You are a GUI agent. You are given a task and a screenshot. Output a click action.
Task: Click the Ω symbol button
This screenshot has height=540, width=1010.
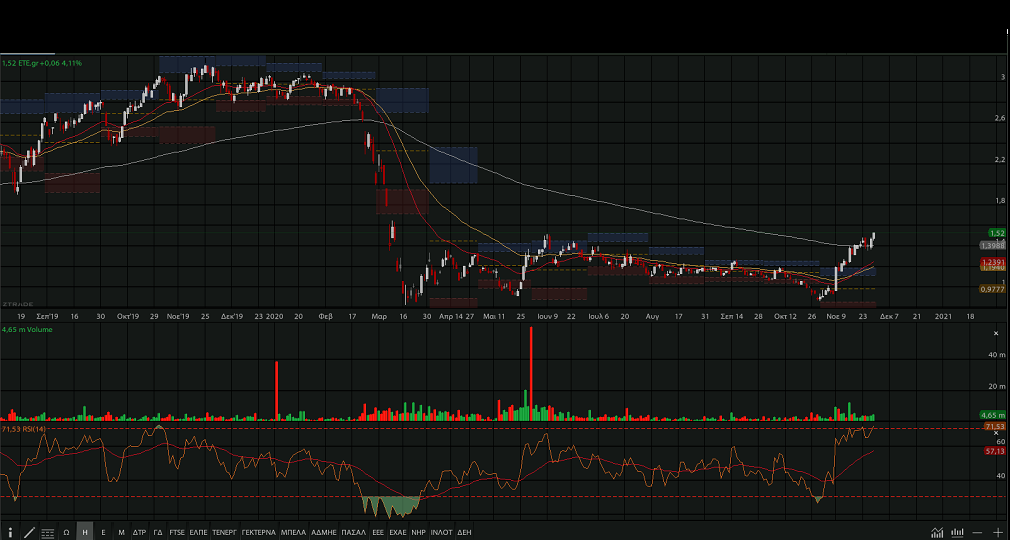tap(66, 533)
